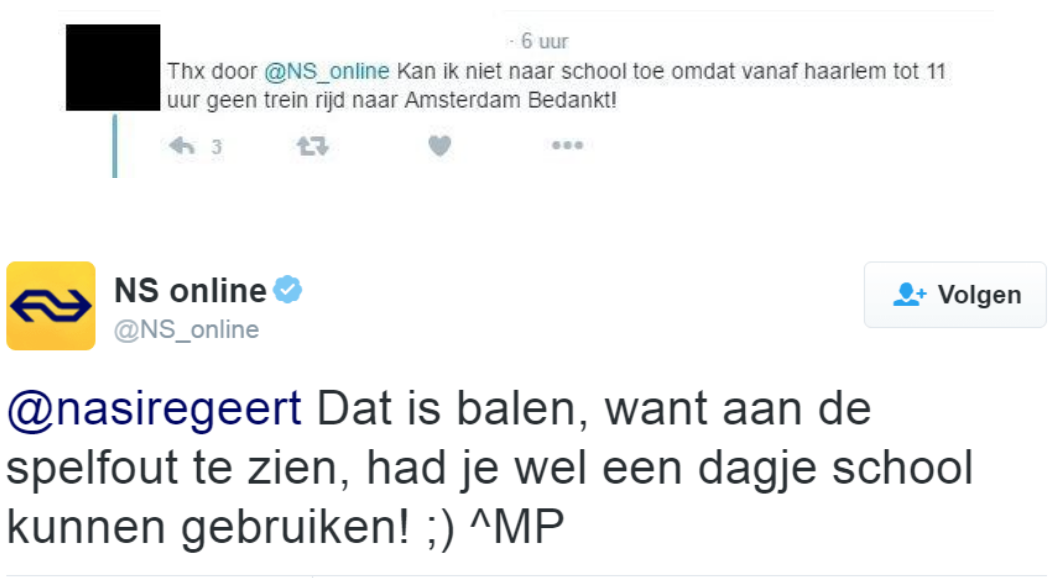The image size is (1056, 578).
Task: Click the person-plus icon in the Volgen button
Action: pyautogui.click(x=910, y=295)
